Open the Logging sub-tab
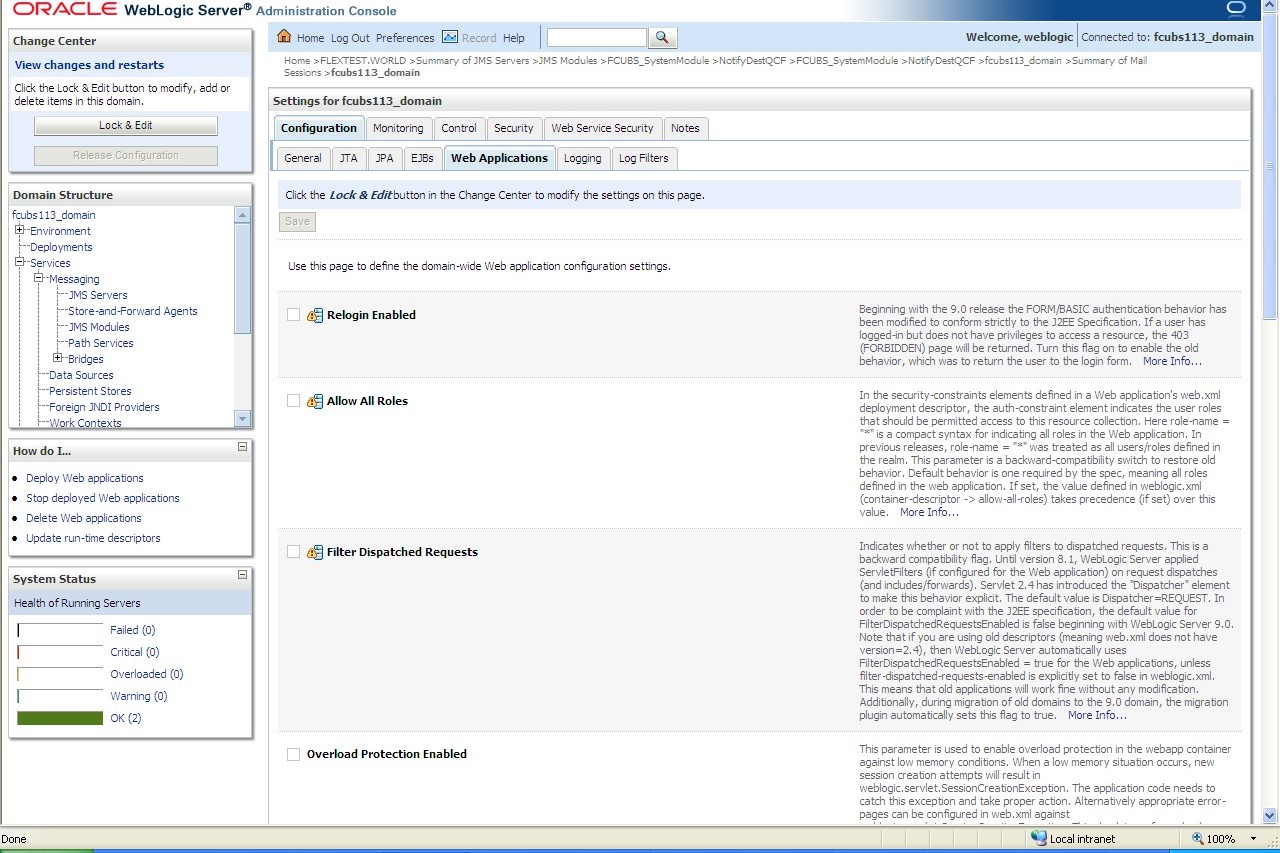Image resolution: width=1280 pixels, height=853 pixels. point(582,158)
